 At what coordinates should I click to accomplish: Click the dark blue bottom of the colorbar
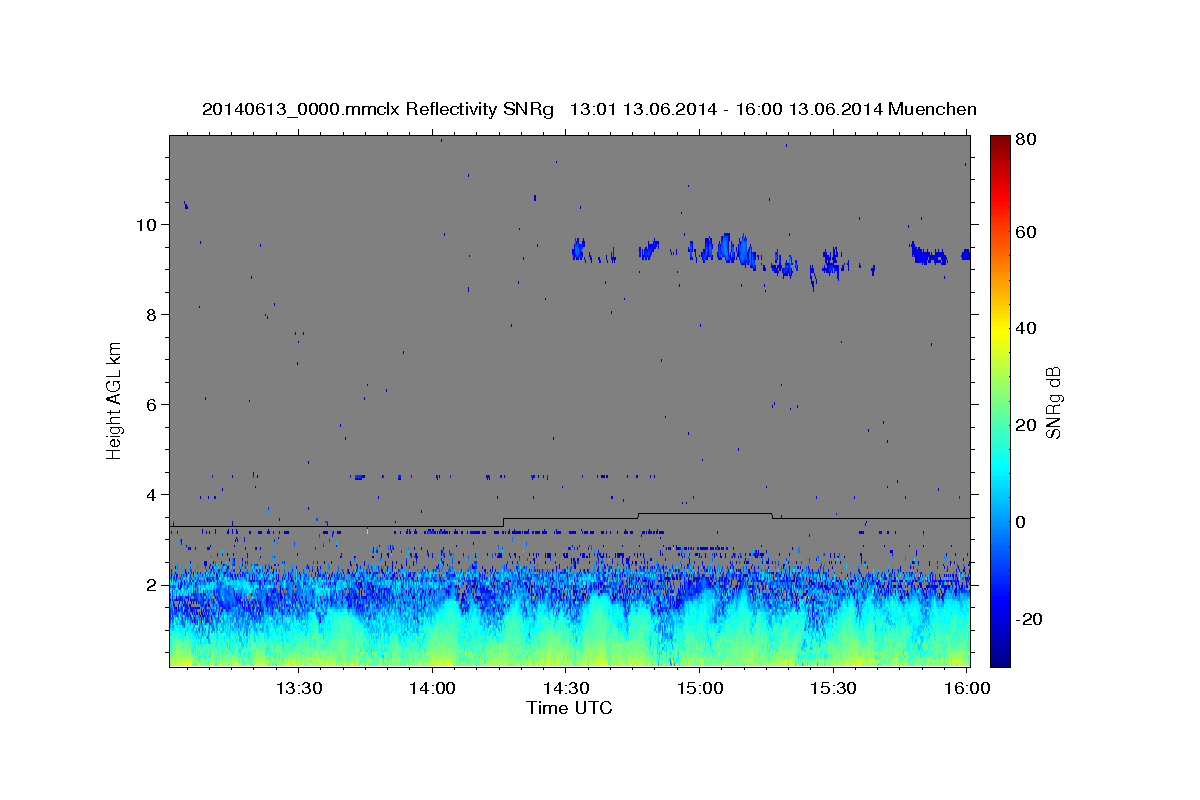[x=1000, y=655]
